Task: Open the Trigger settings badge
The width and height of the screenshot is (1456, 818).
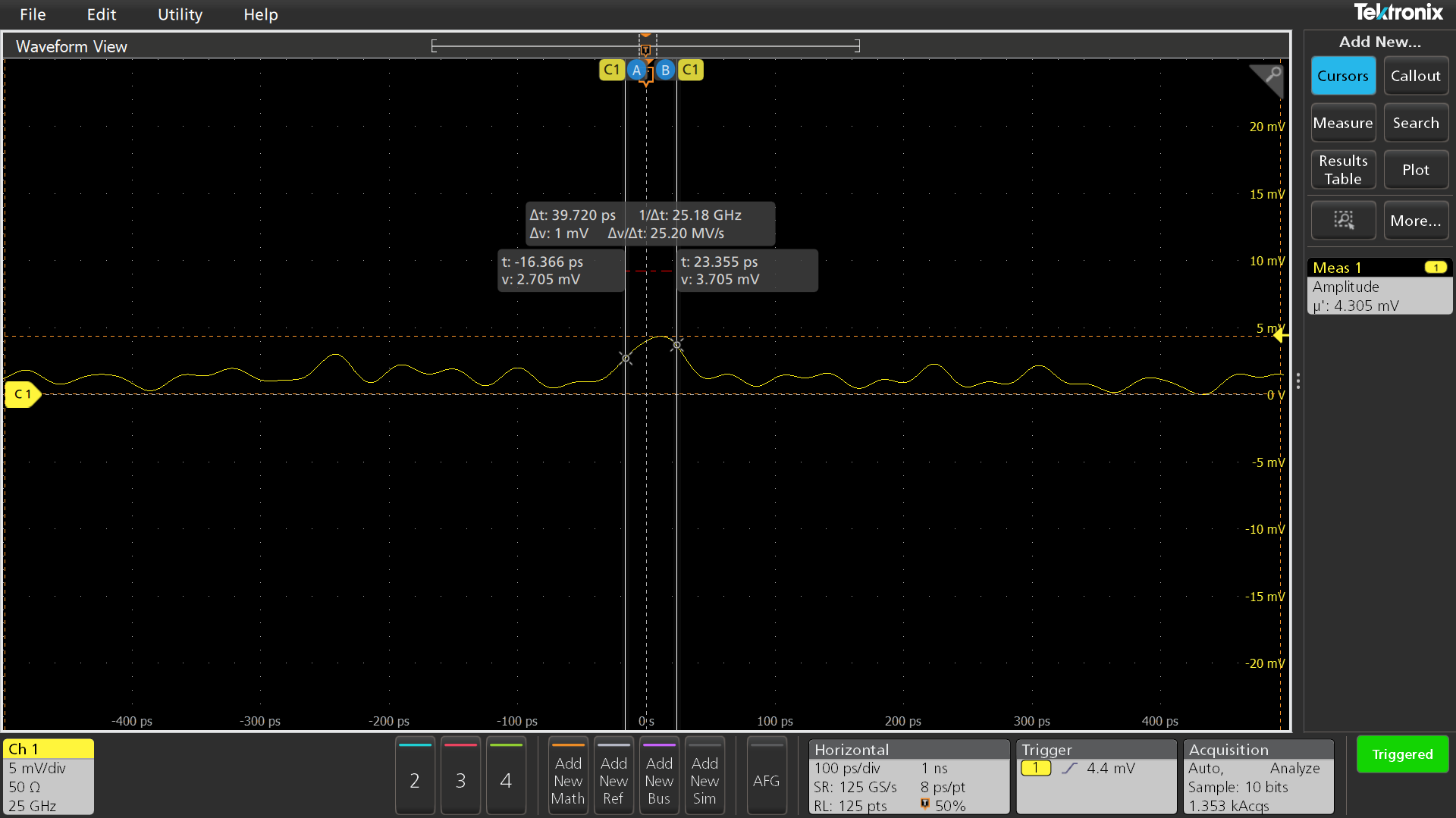Action: tap(1096, 777)
